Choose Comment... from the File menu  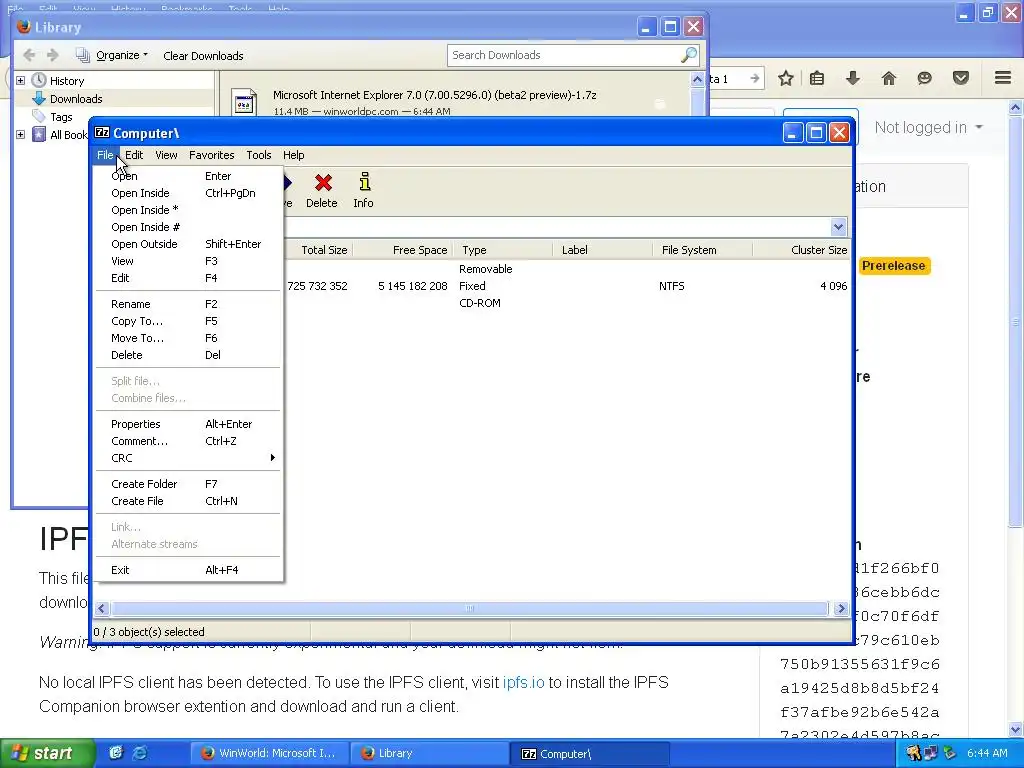pyautogui.click(x=188, y=441)
